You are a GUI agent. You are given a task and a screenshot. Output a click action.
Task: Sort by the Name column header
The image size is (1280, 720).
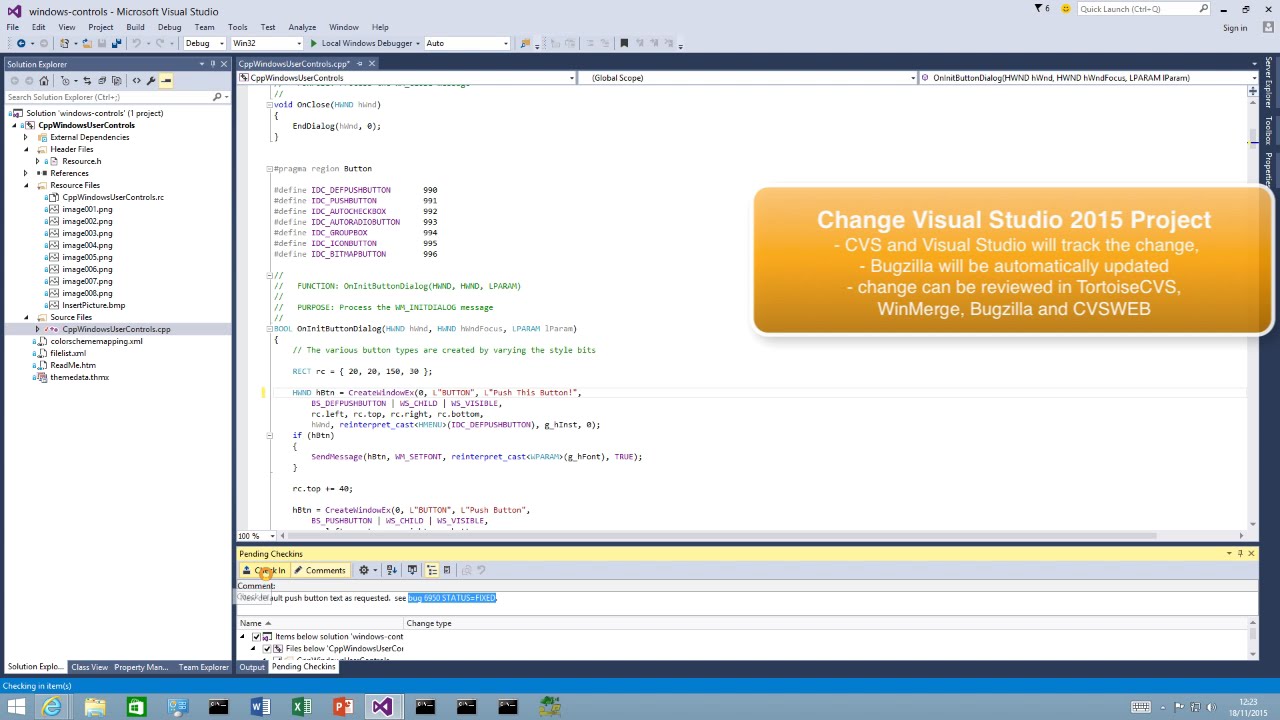[320, 623]
